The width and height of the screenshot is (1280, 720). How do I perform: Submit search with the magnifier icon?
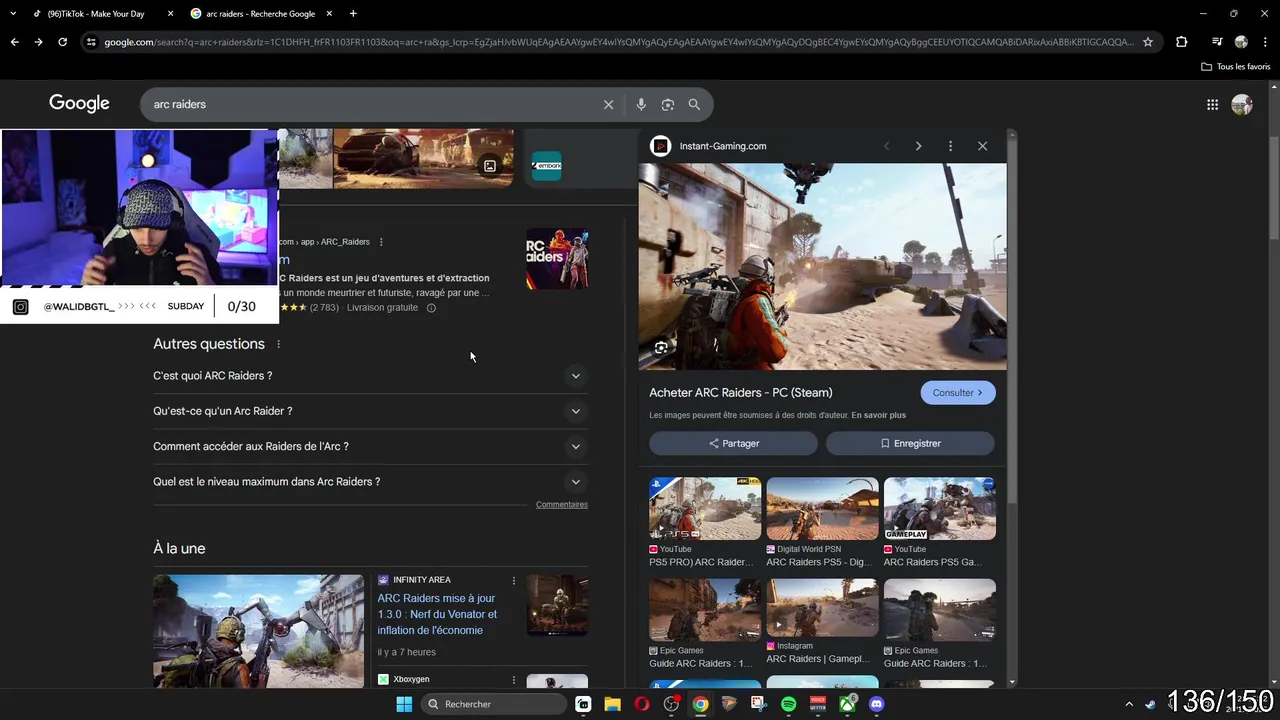[x=694, y=104]
